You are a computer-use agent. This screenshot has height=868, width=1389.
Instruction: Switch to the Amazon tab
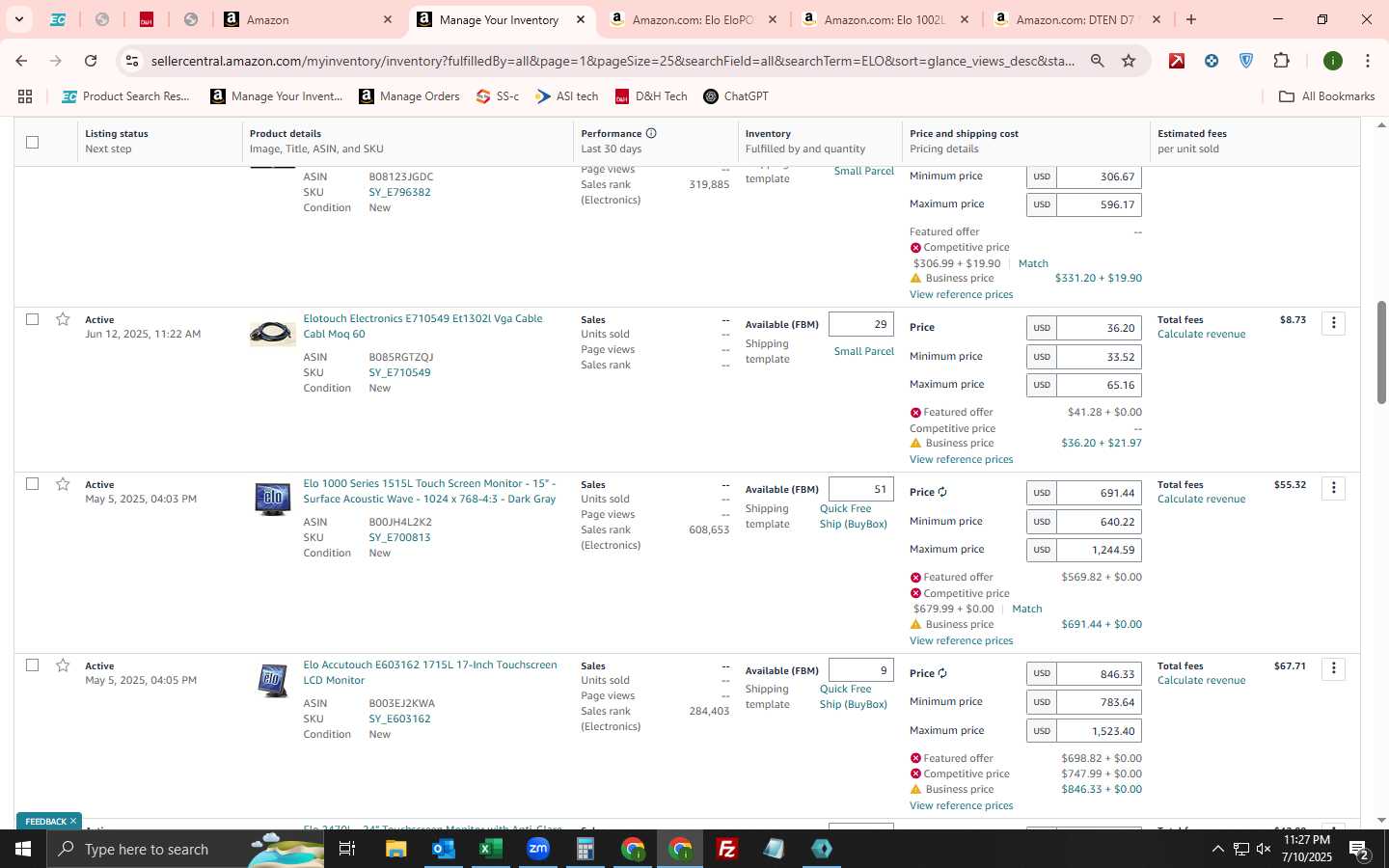[x=309, y=19]
